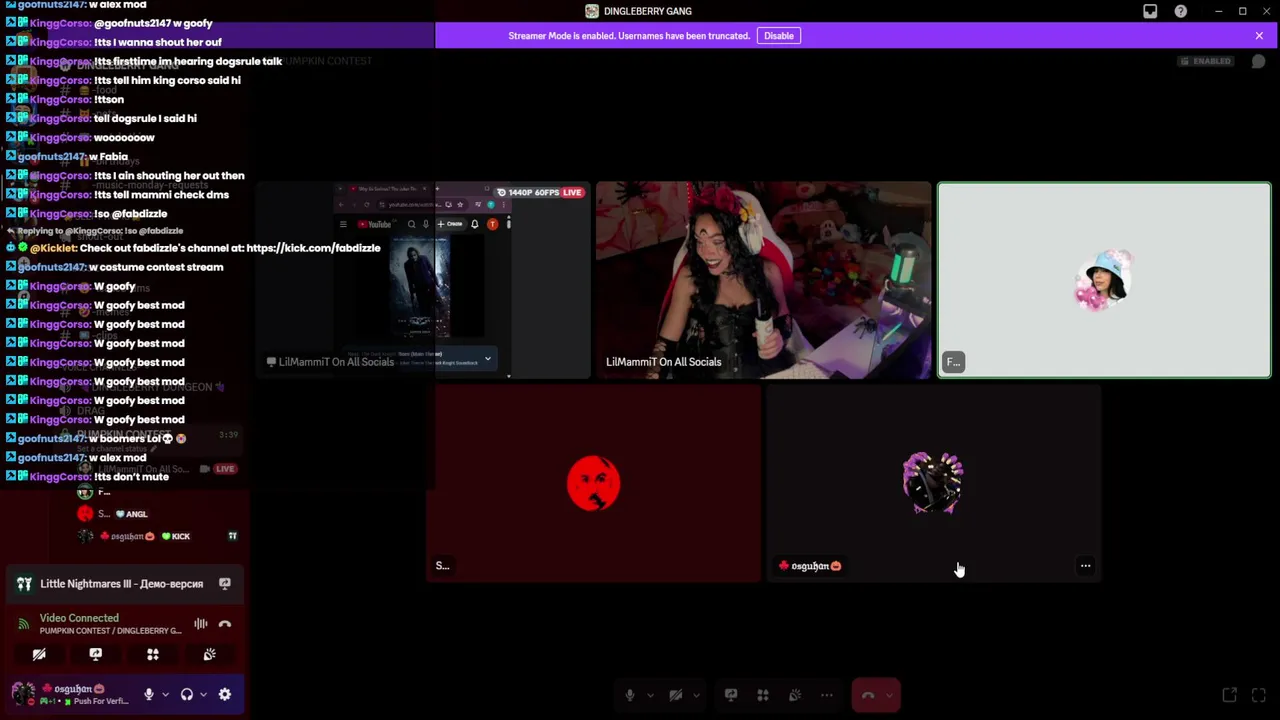The image size is (1280, 720).
Task: Open input device arrow next to user mic
Action: 165,694
